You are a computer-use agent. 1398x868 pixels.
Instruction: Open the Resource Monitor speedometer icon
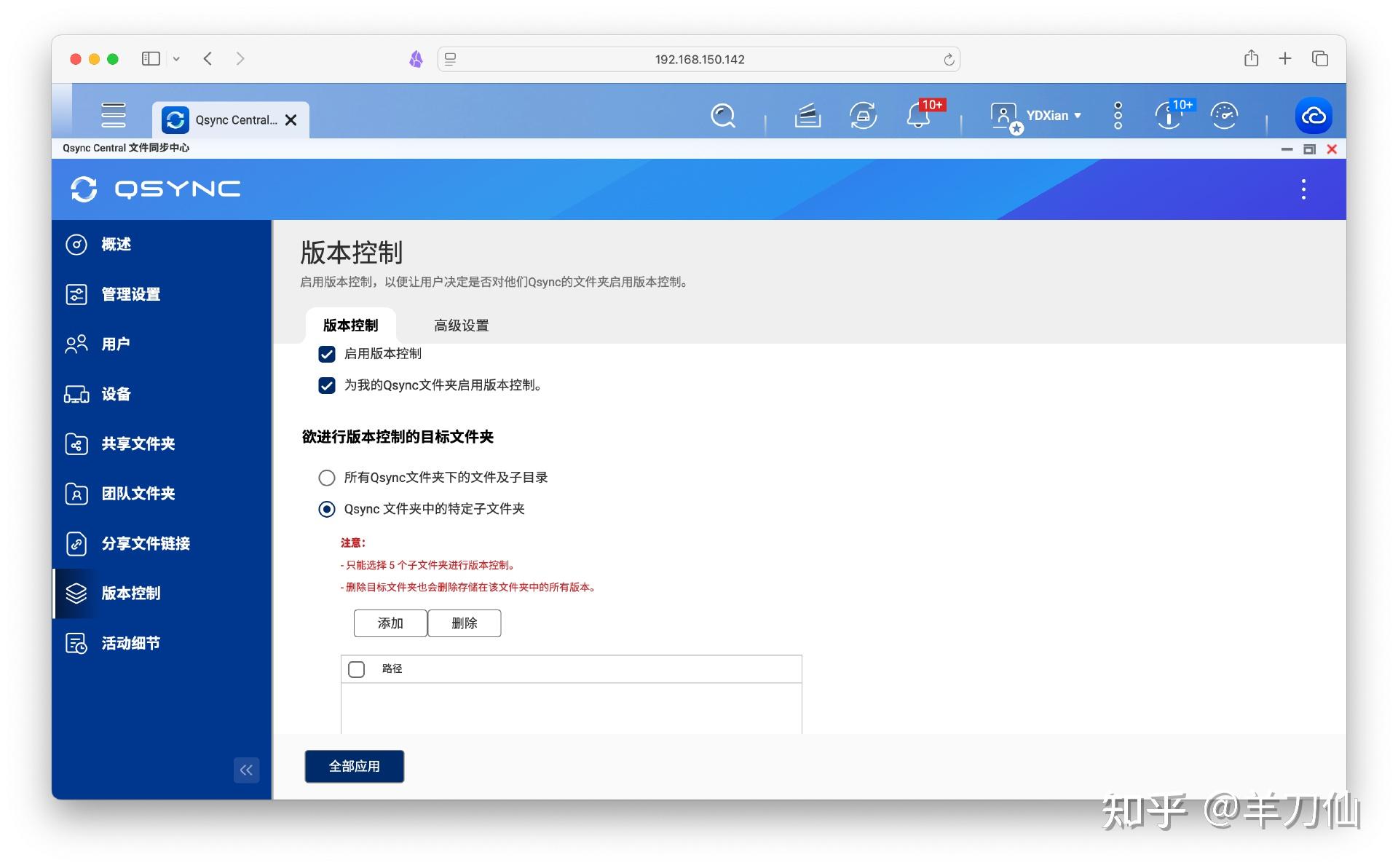[x=1225, y=115]
